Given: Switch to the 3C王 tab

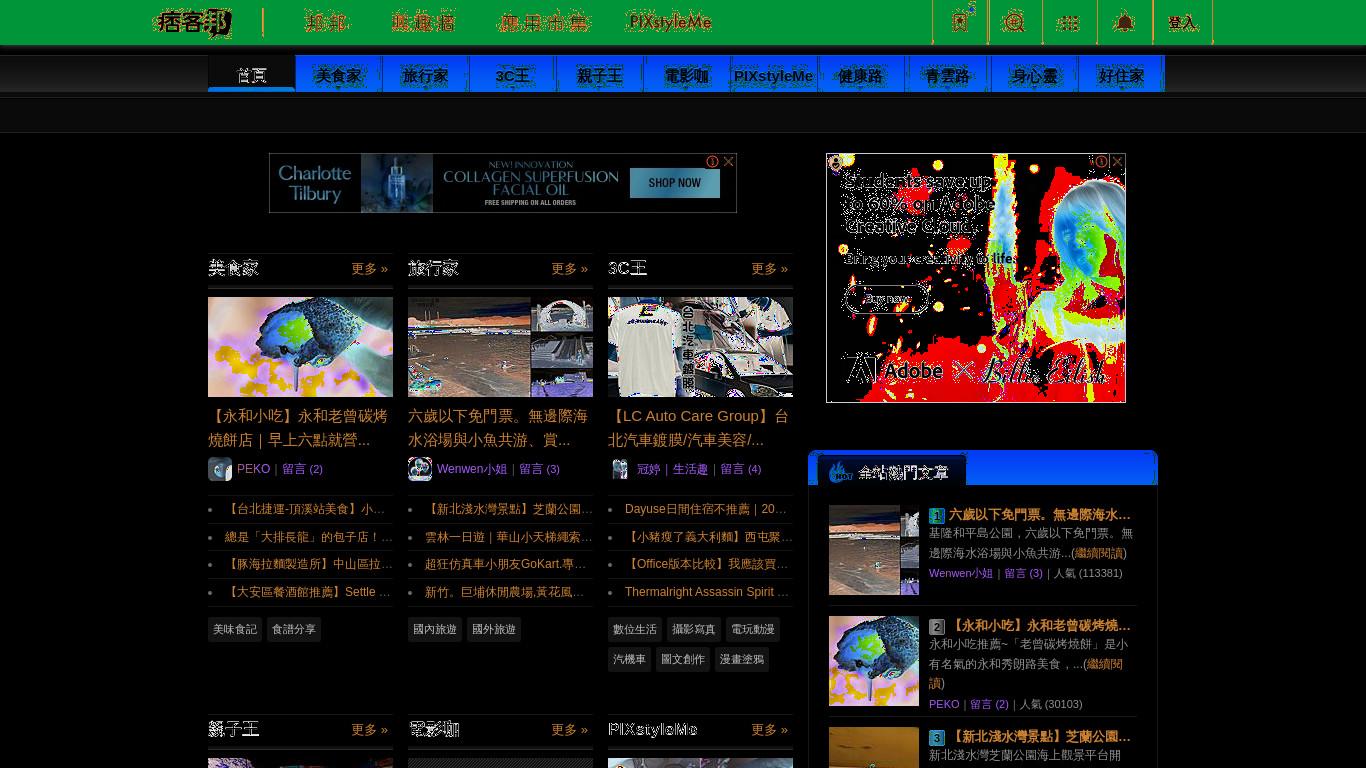Looking at the screenshot, I should [512, 75].
